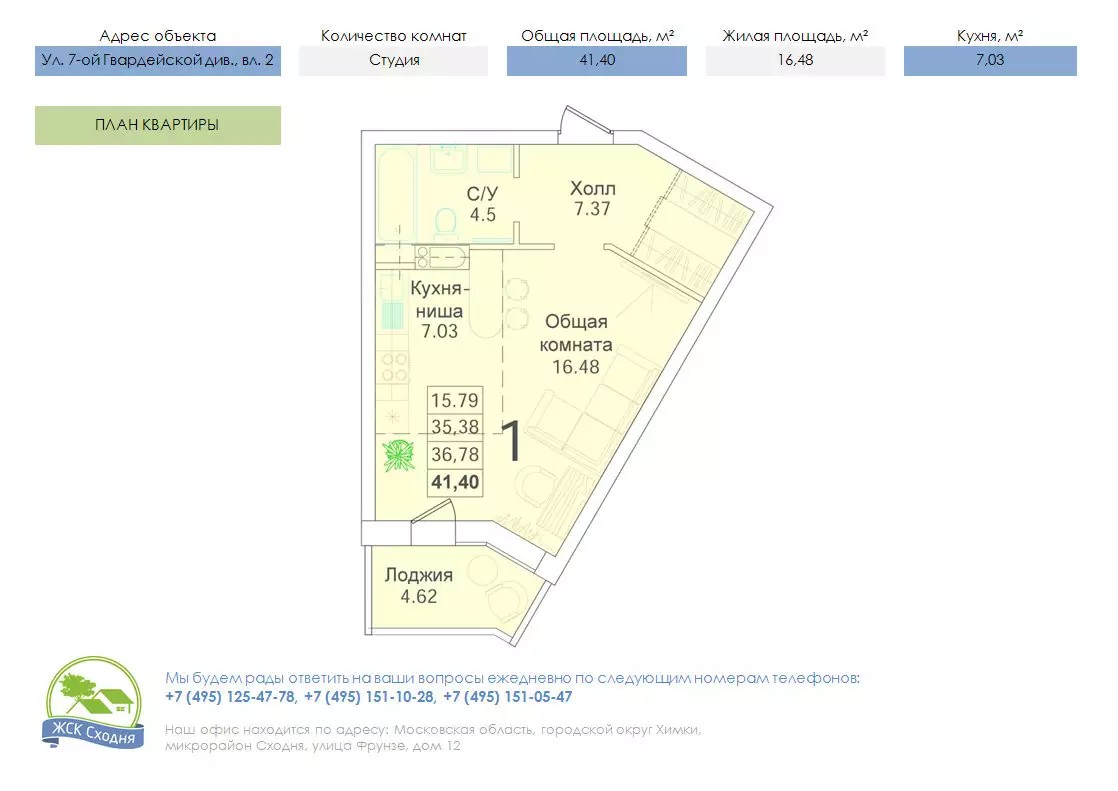Click the Количество комнат column label

(x=394, y=36)
